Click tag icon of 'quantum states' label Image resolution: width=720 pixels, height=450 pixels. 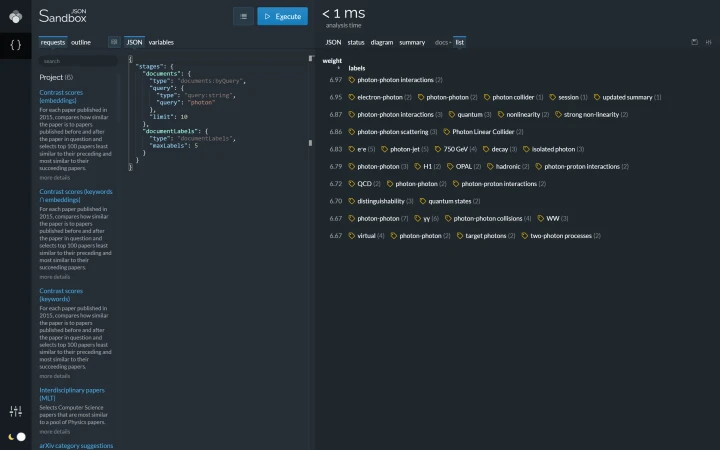[423, 201]
